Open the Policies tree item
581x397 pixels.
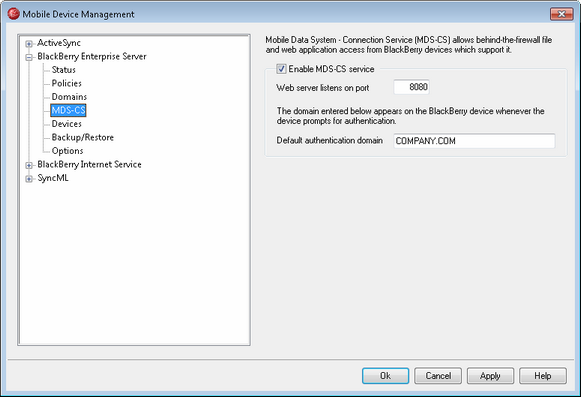pyautogui.click(x=66, y=83)
